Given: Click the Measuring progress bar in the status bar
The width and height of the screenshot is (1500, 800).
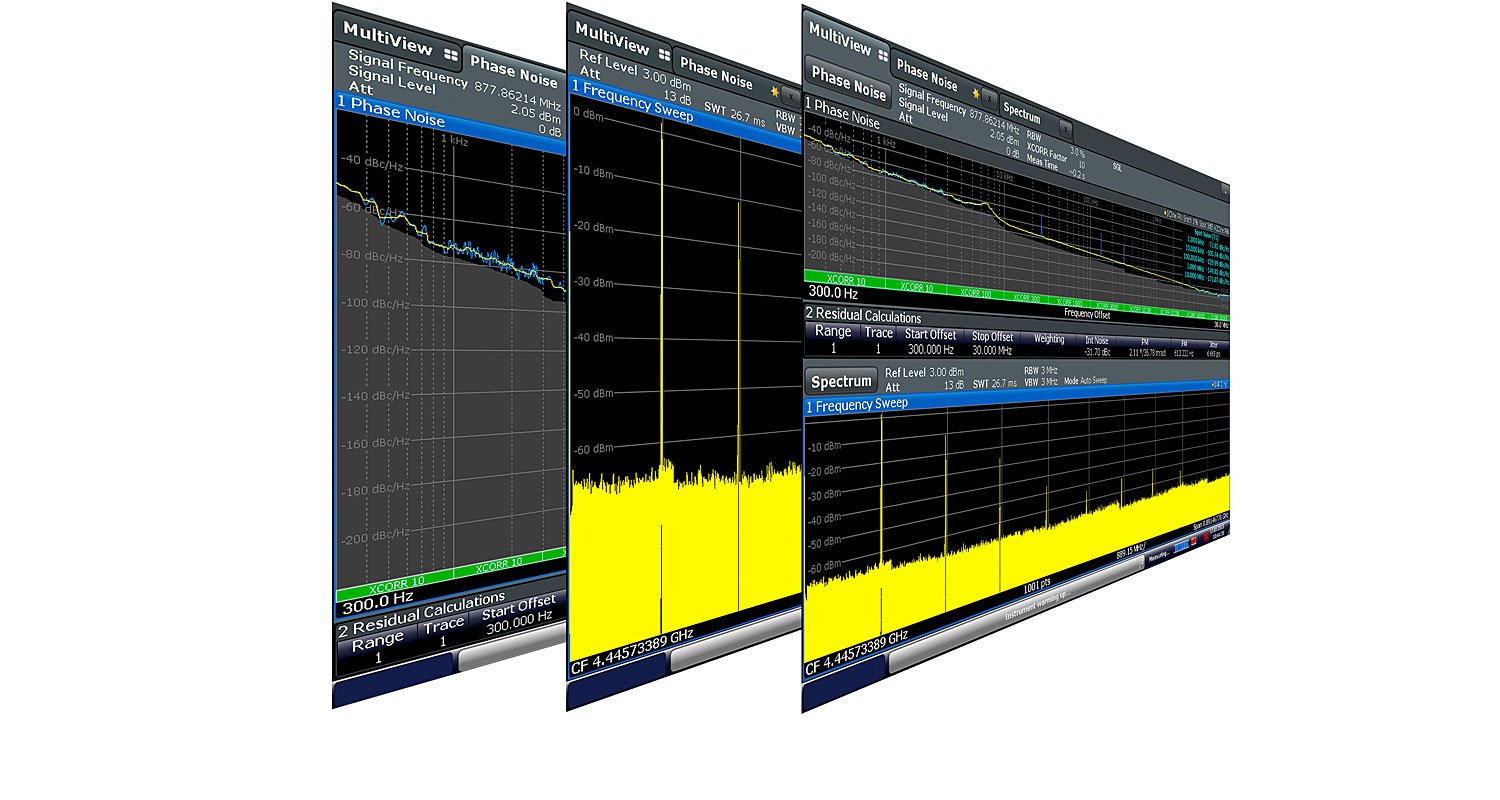Looking at the screenshot, I should point(1157,555).
